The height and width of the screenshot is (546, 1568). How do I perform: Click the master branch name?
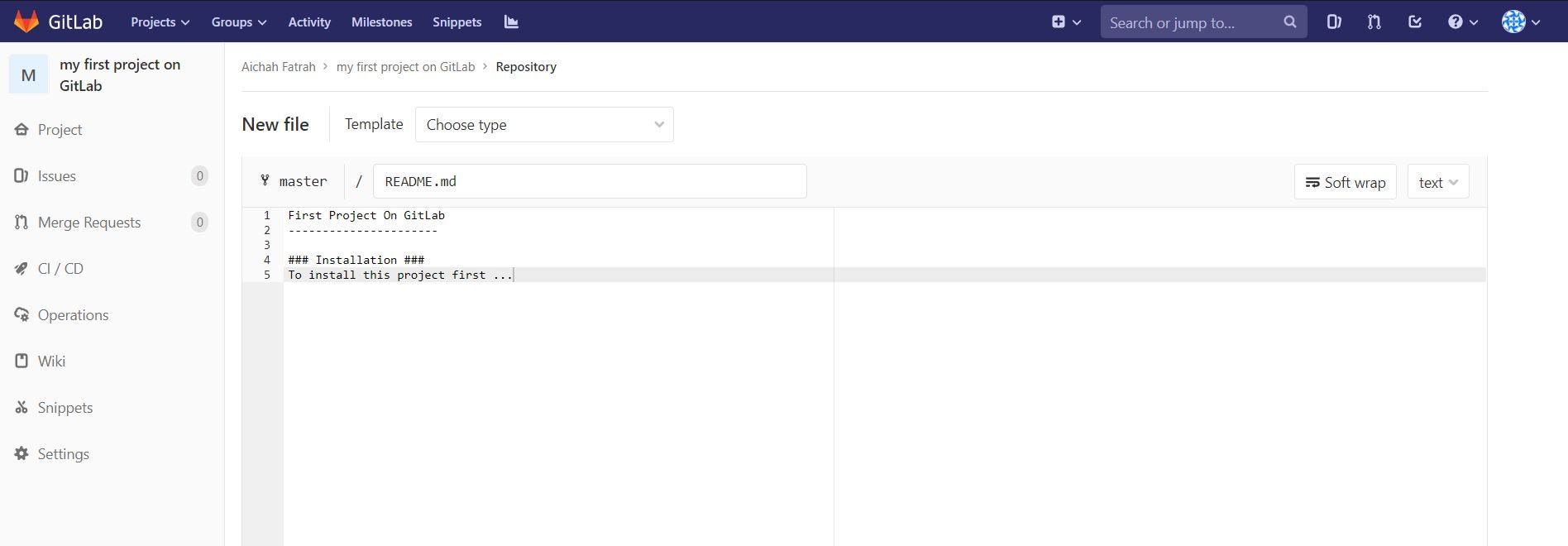pos(303,181)
